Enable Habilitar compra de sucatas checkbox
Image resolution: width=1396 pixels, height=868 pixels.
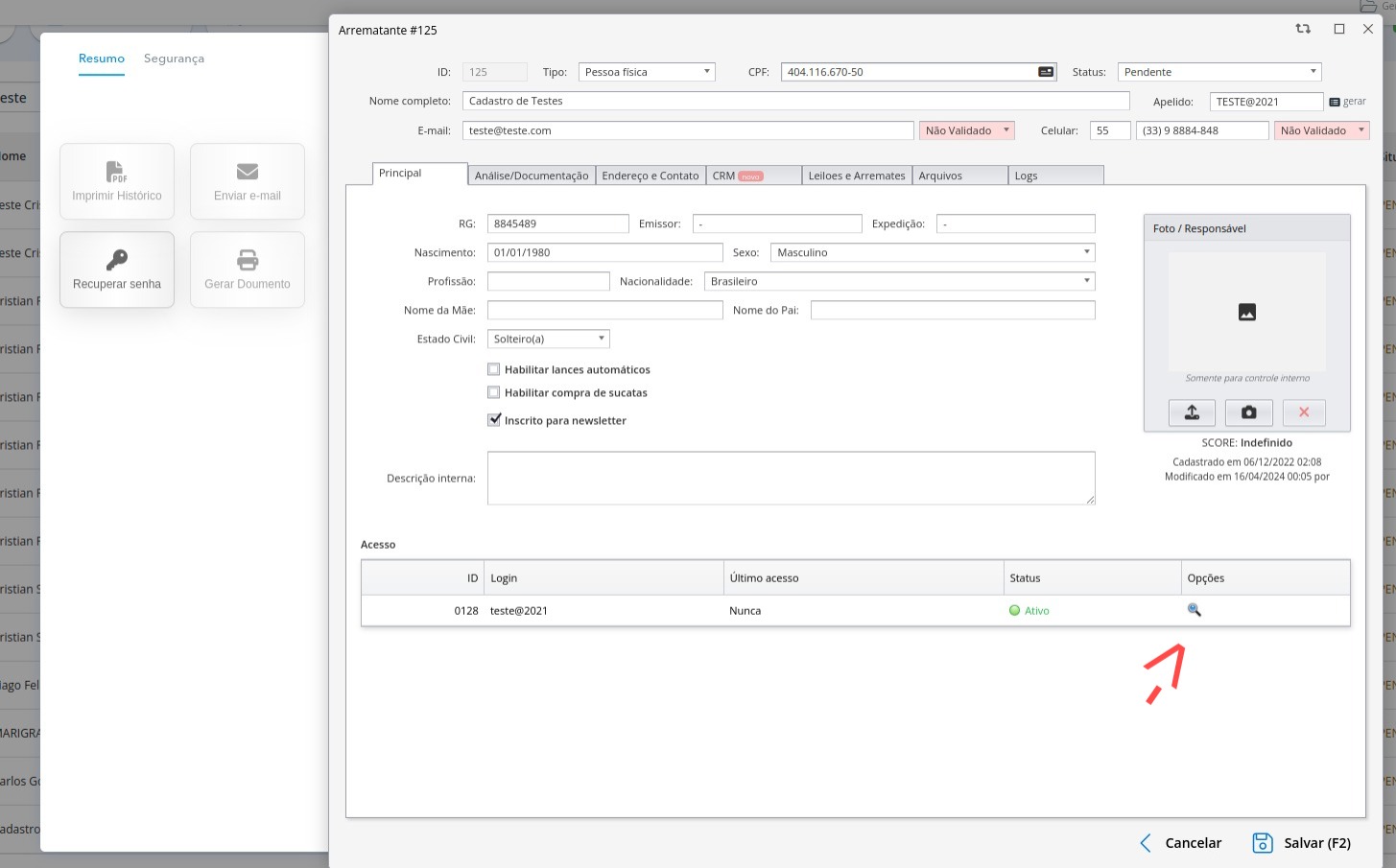[x=494, y=392]
